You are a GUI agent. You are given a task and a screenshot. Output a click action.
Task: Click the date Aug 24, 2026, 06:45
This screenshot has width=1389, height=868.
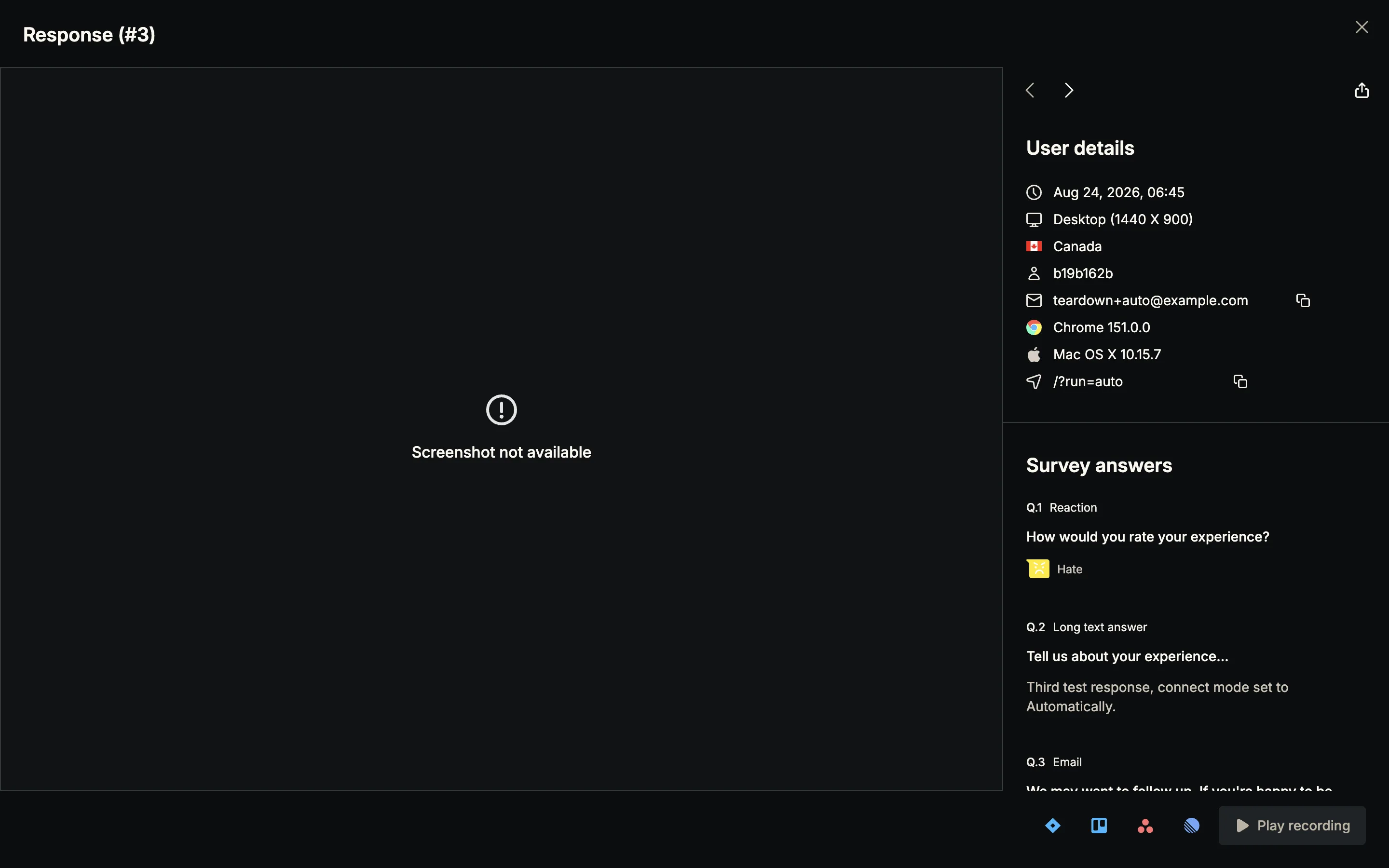tap(1118, 192)
